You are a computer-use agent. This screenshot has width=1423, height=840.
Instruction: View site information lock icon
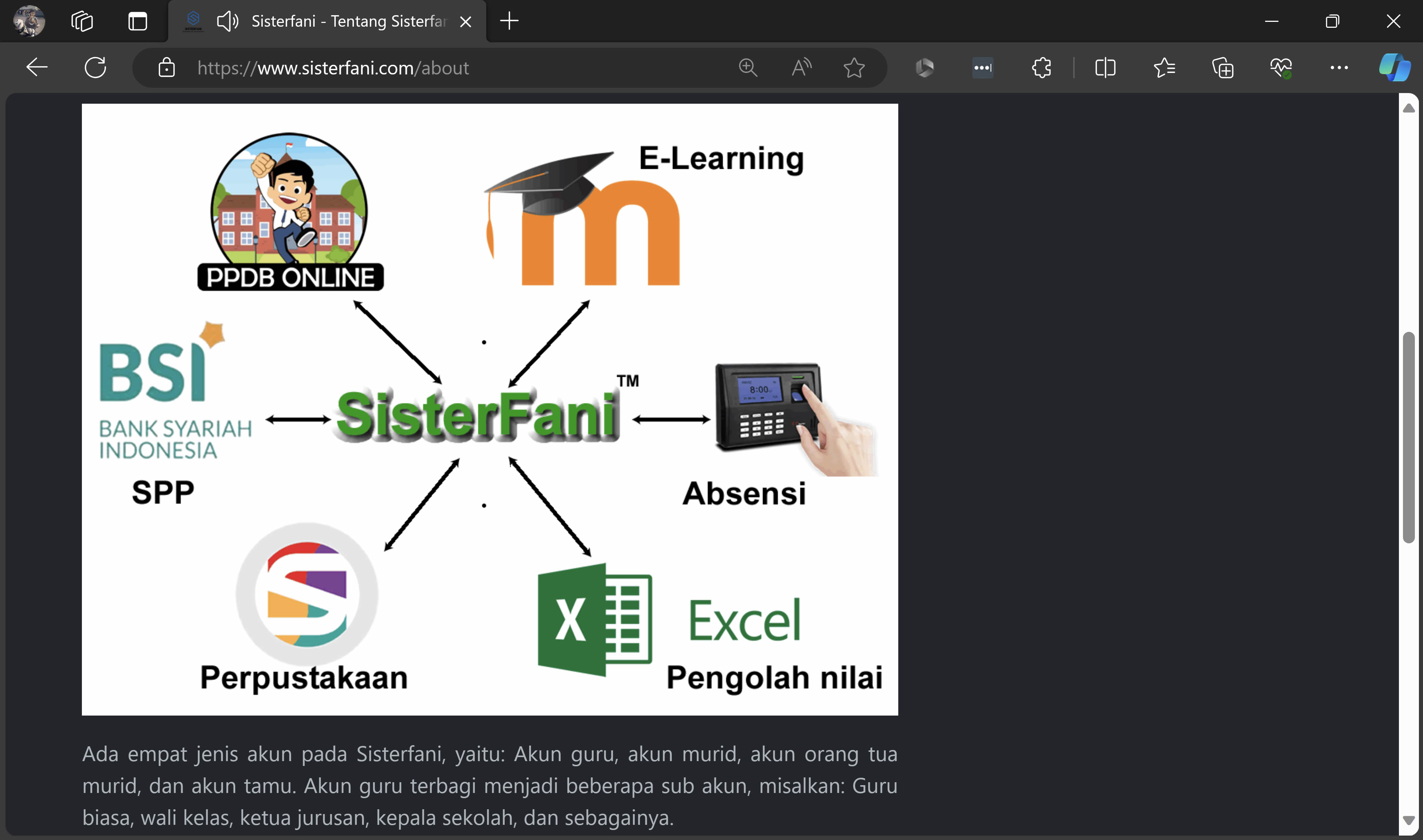pos(166,68)
